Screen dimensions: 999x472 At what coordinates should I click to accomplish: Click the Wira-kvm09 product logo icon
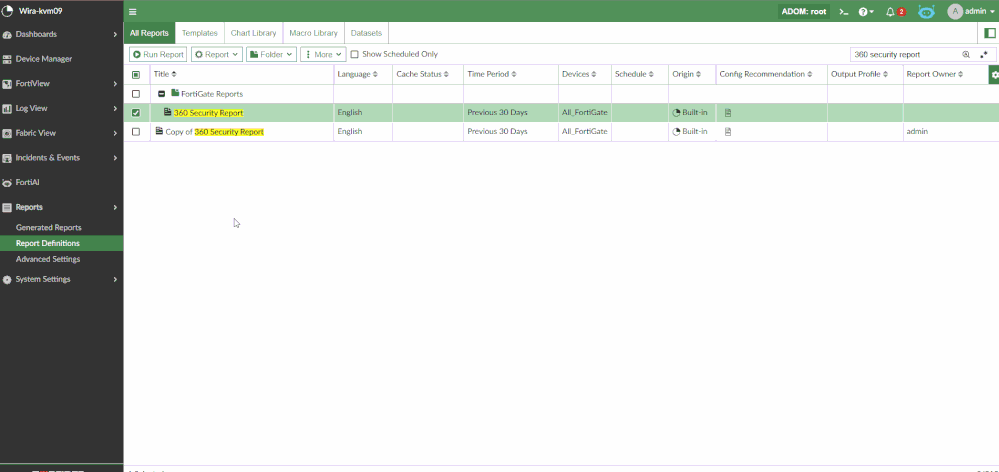pyautogui.click(x=8, y=10)
